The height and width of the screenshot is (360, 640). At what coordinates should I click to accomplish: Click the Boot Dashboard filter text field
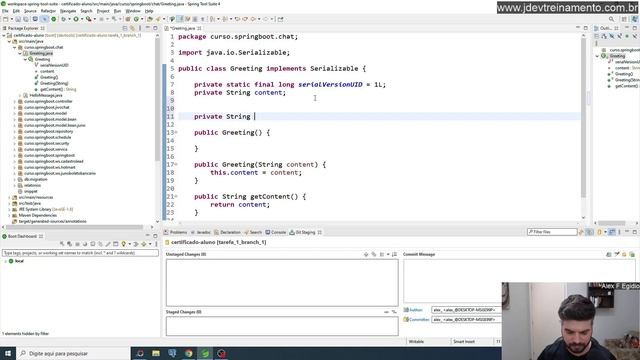pos(80,253)
